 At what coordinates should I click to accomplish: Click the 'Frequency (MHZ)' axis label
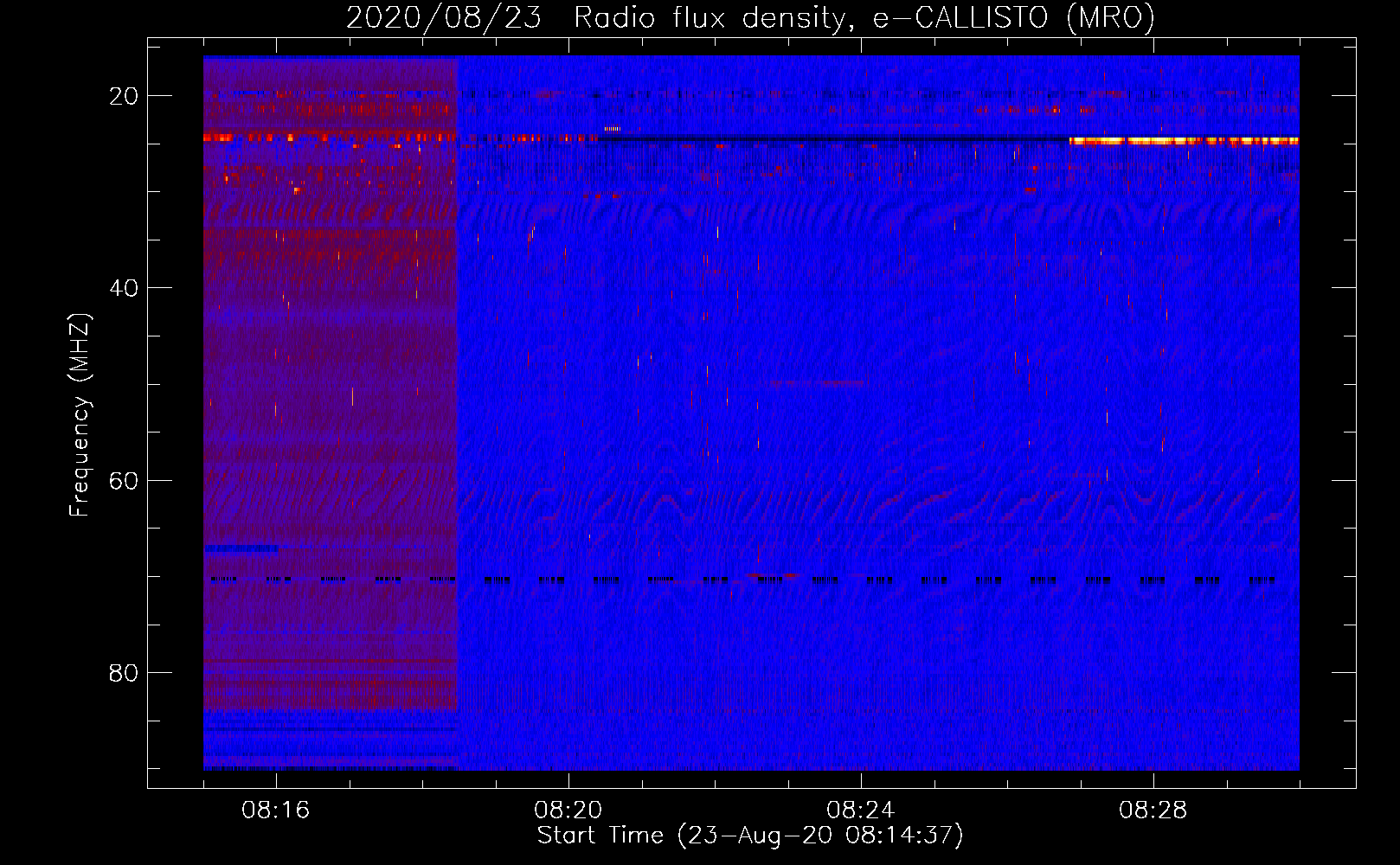(x=80, y=415)
